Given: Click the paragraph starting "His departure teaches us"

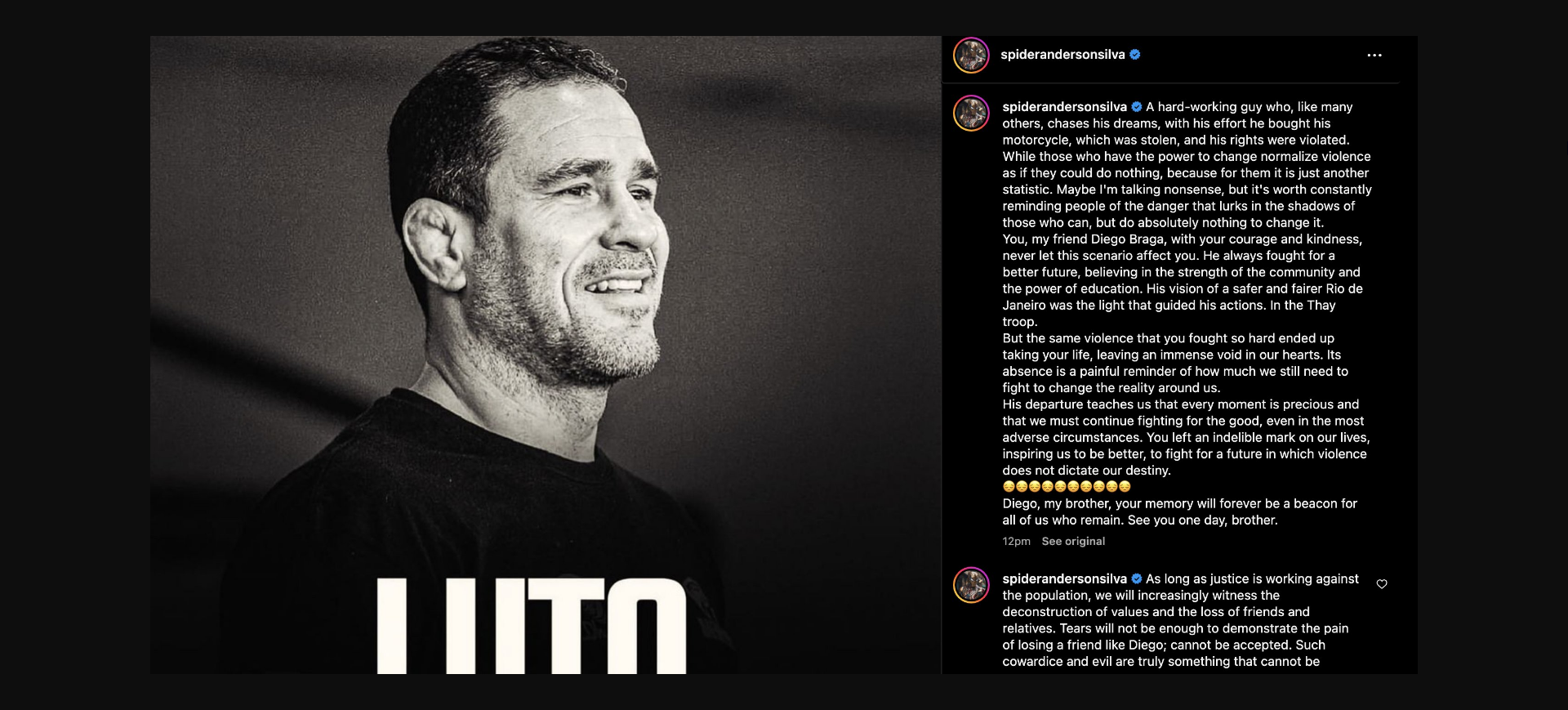Looking at the screenshot, I should 1184,437.
